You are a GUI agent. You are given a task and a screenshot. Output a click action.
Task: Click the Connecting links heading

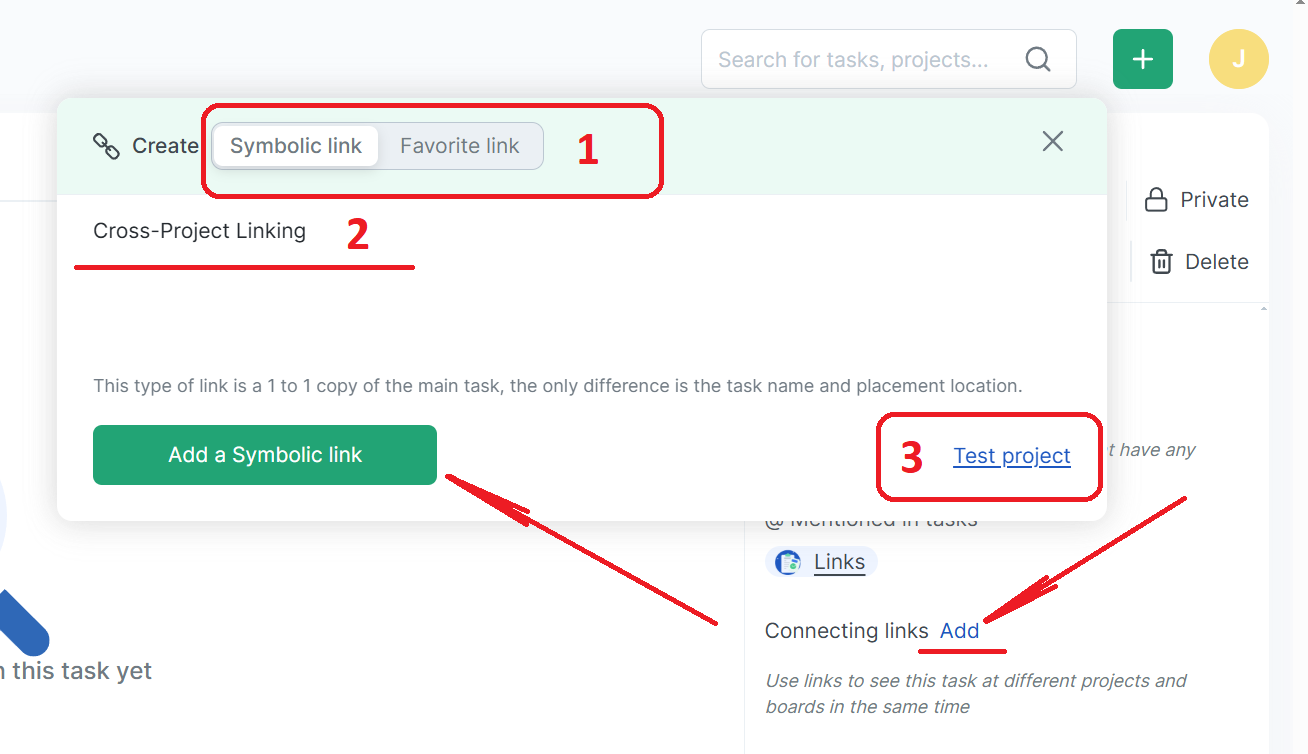pyautogui.click(x=846, y=631)
